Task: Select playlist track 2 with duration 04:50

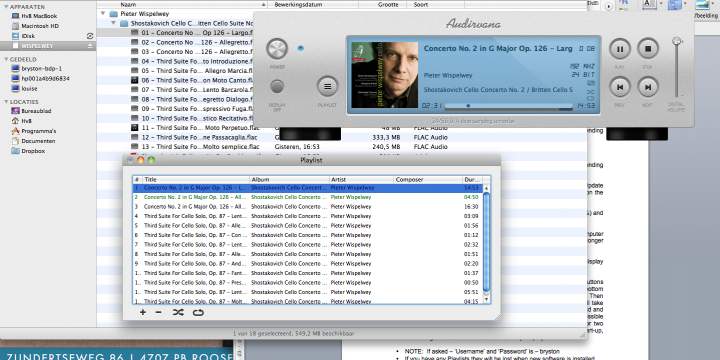Action: click(x=308, y=197)
